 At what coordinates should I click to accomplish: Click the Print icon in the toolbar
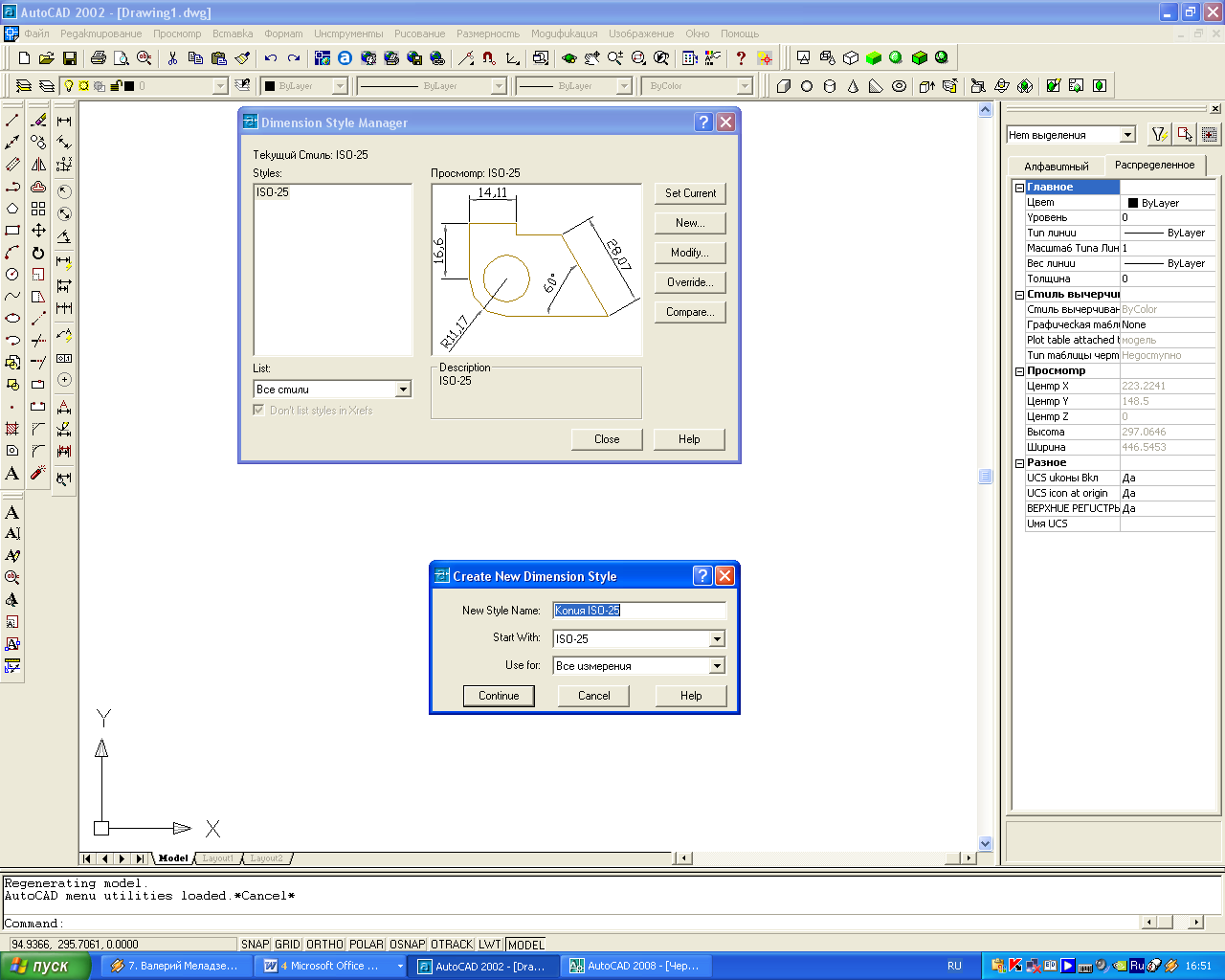coord(98,58)
